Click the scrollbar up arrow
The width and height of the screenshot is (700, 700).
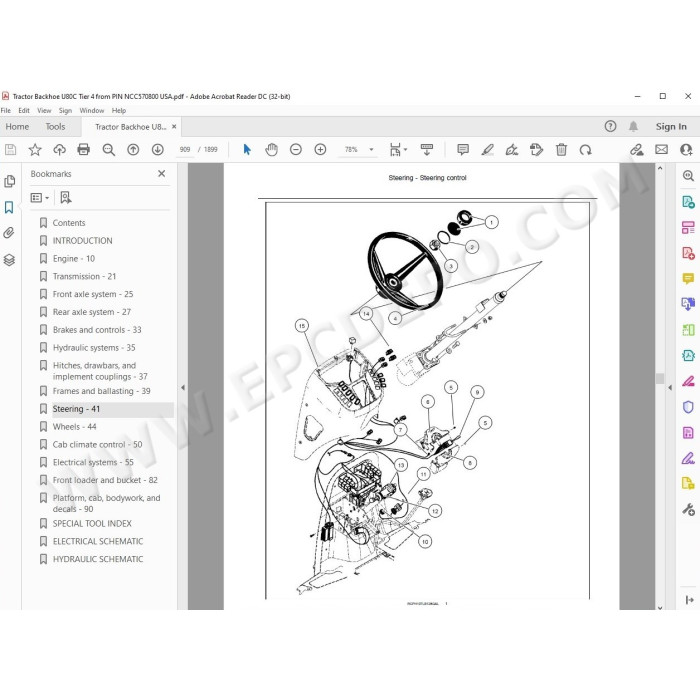click(x=660, y=168)
